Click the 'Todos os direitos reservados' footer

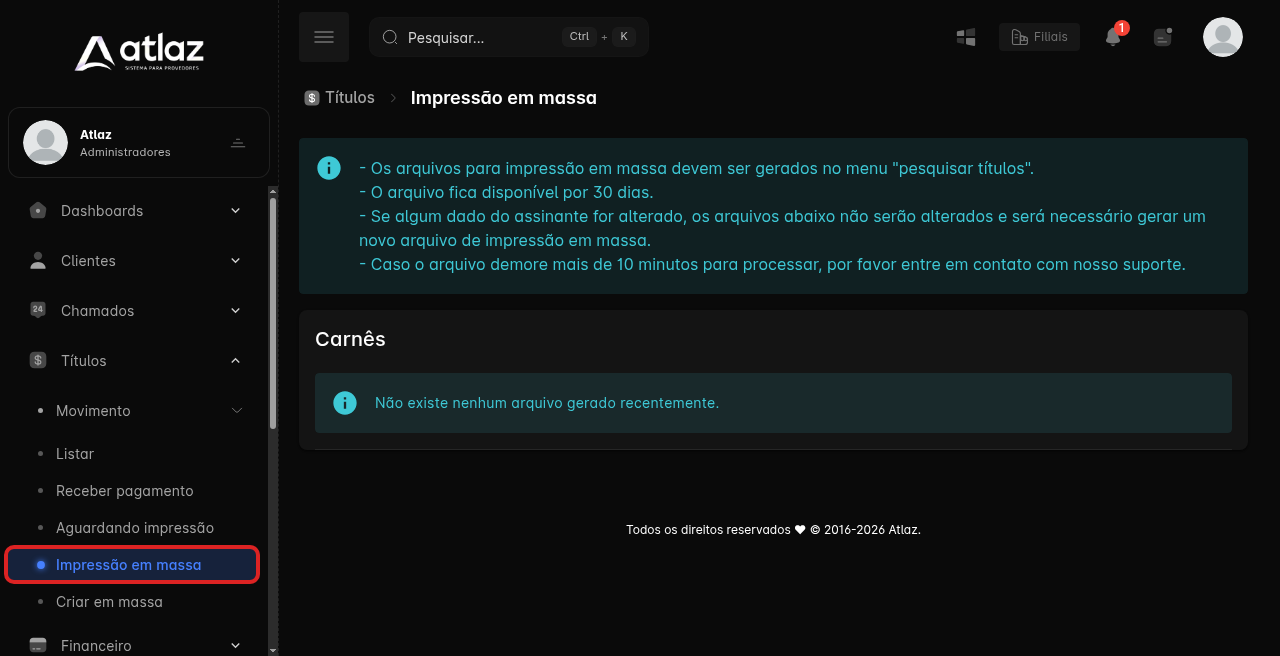773,530
